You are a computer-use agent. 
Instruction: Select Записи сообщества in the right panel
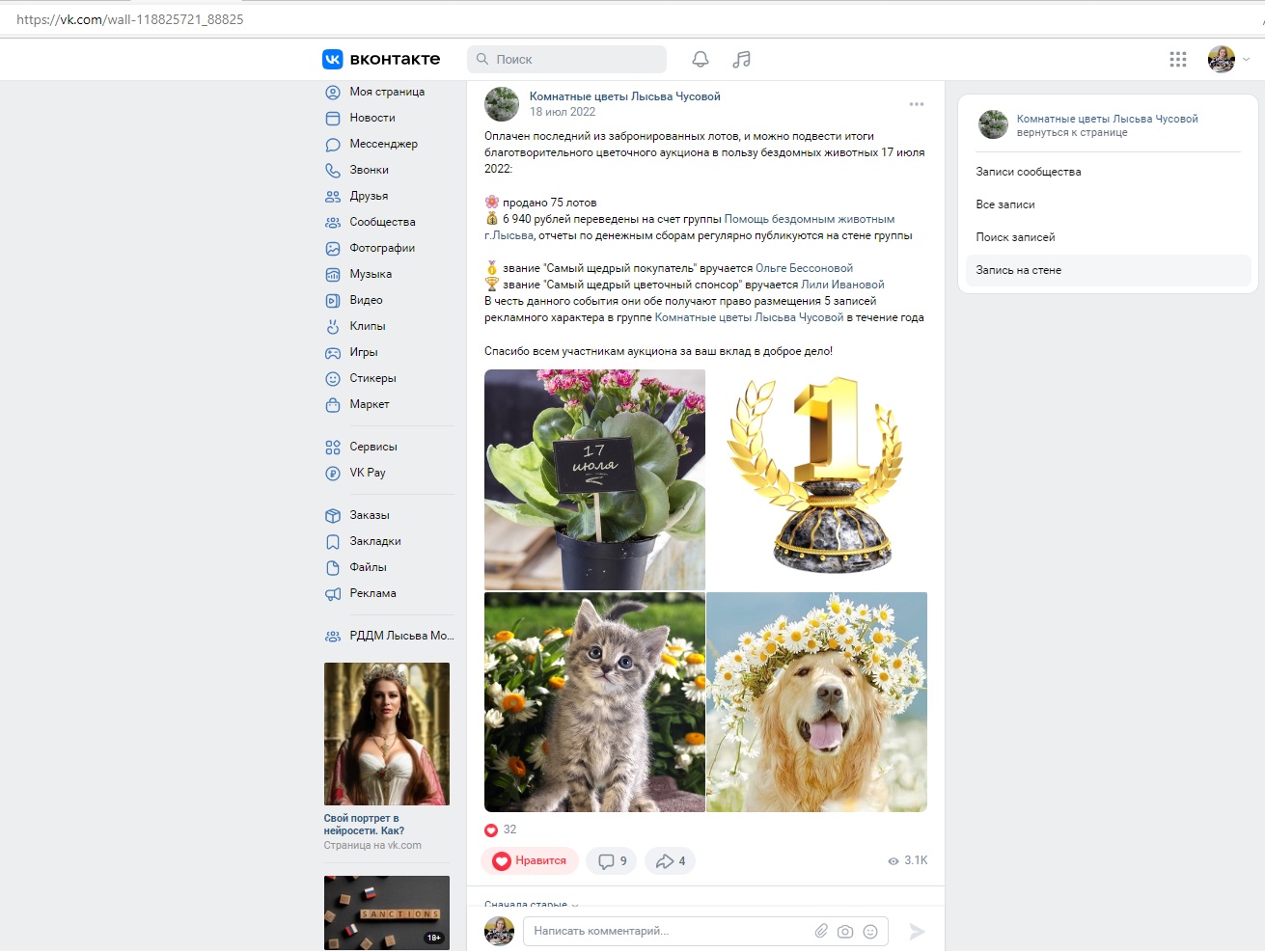point(1109,172)
